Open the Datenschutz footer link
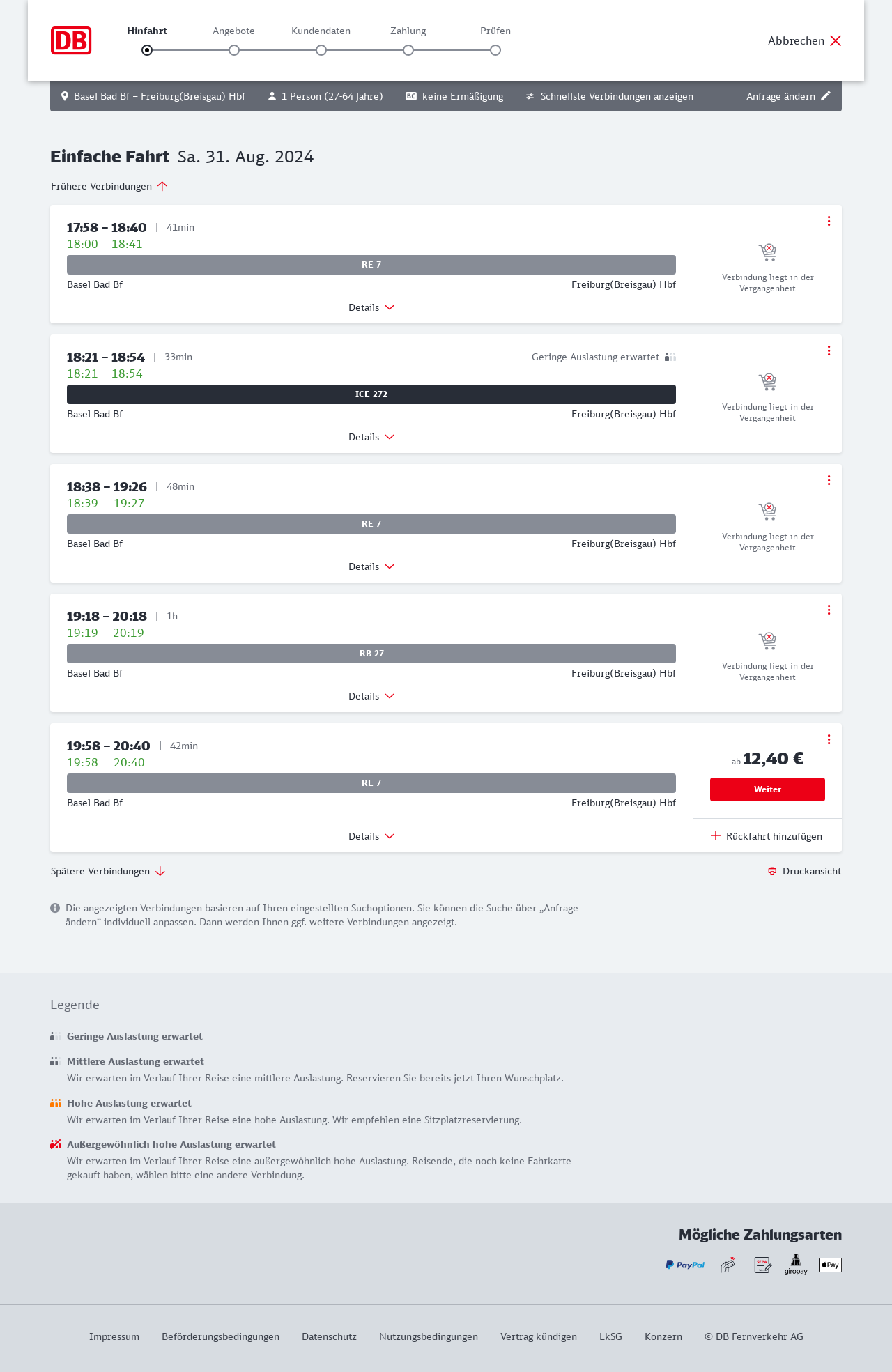 [329, 1336]
